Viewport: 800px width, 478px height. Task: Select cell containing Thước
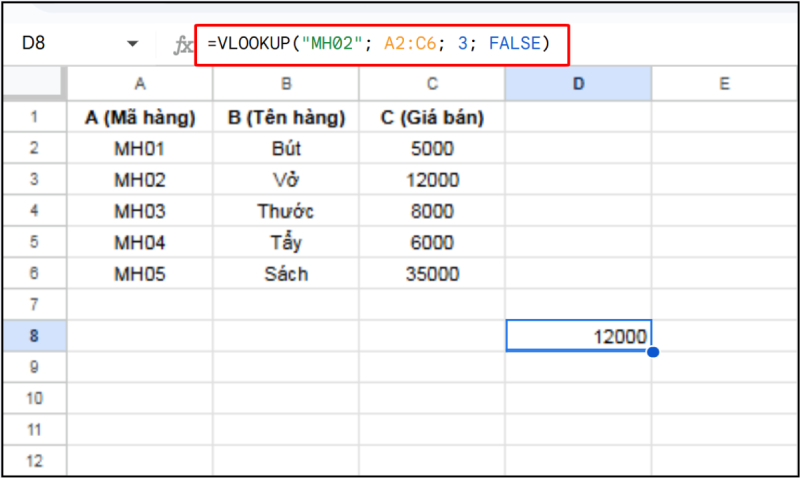point(286,211)
